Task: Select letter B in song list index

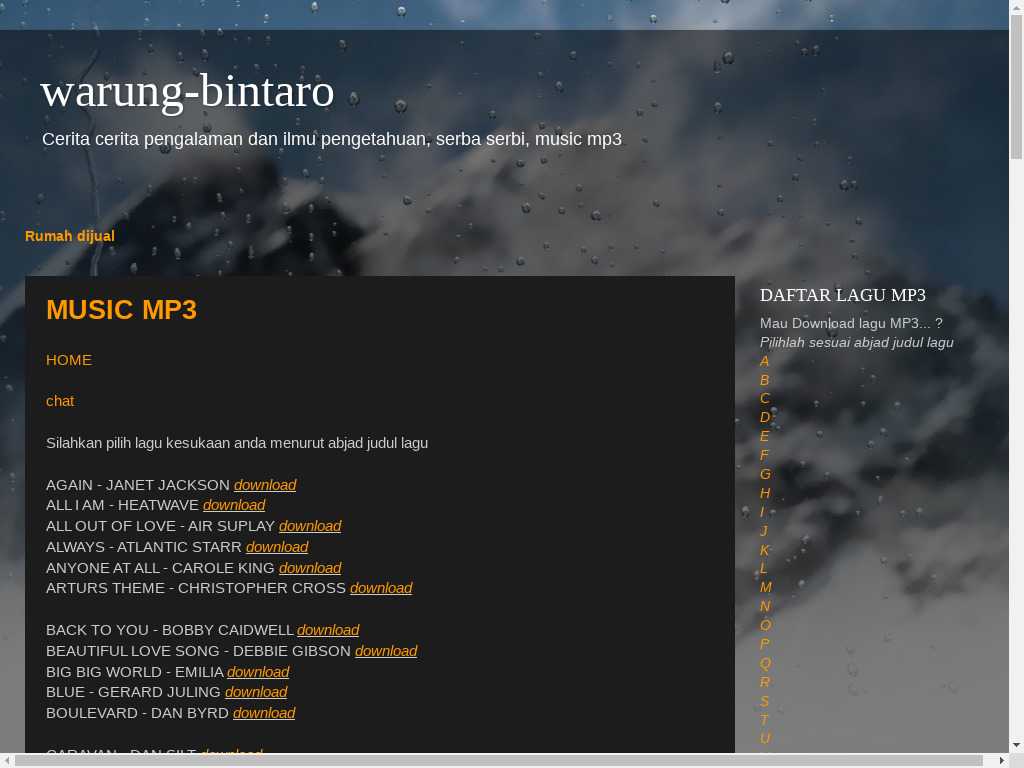Action: click(x=765, y=380)
